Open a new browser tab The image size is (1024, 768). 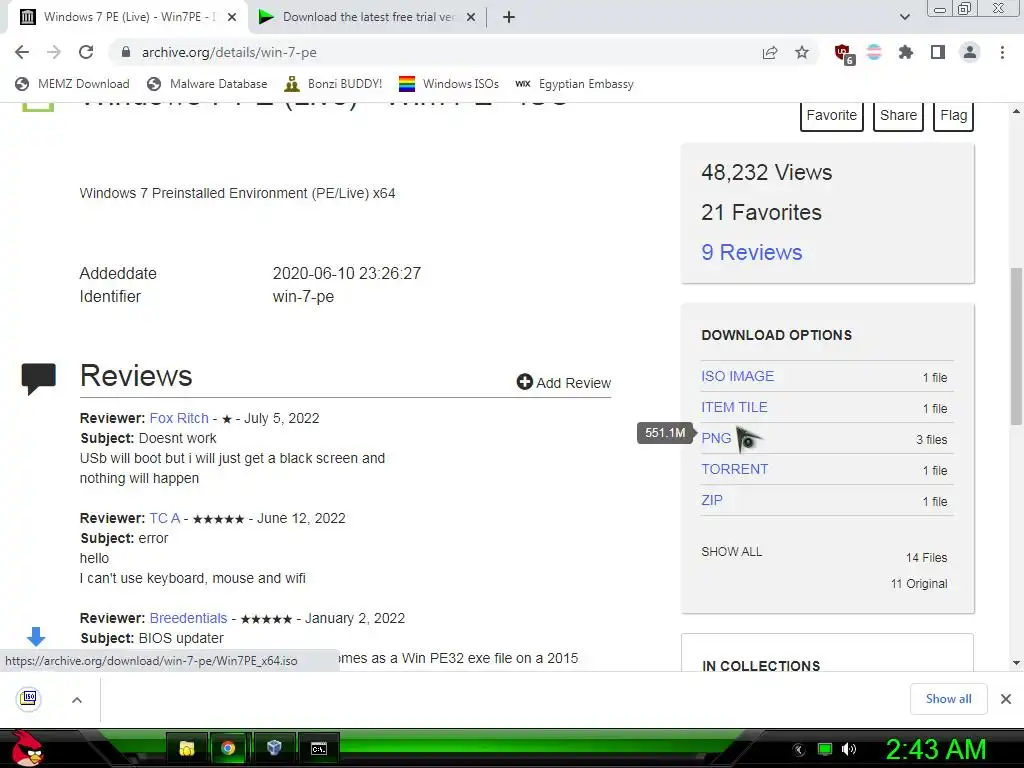click(509, 17)
